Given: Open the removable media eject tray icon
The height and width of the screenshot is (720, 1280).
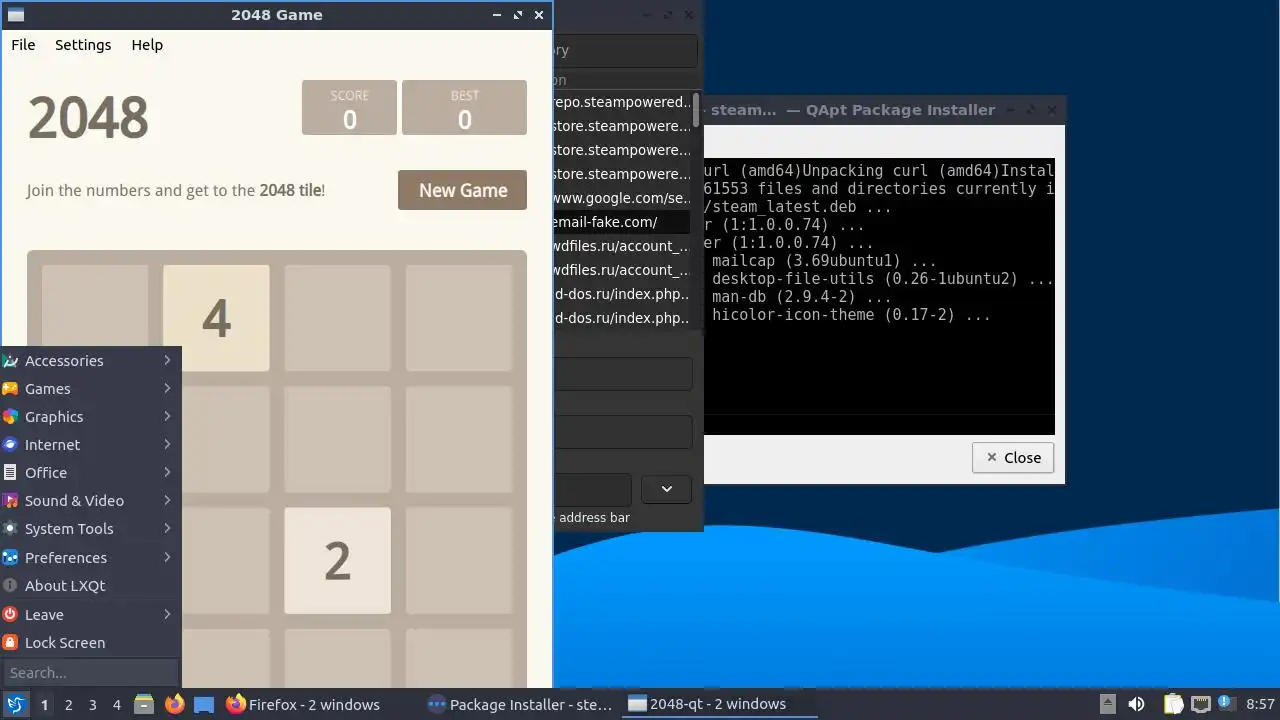Looking at the screenshot, I should [x=1108, y=704].
